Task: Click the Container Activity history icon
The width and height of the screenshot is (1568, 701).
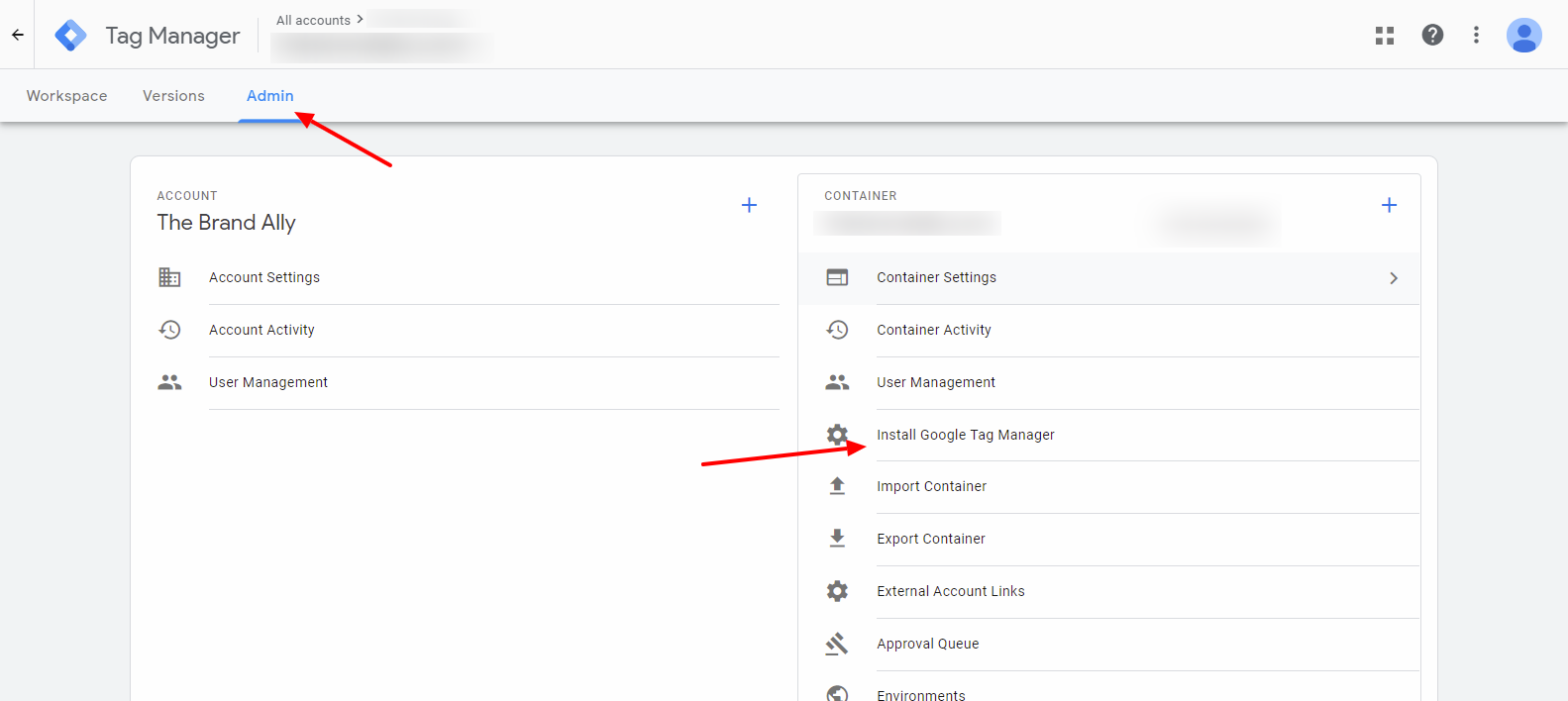Action: tap(837, 330)
